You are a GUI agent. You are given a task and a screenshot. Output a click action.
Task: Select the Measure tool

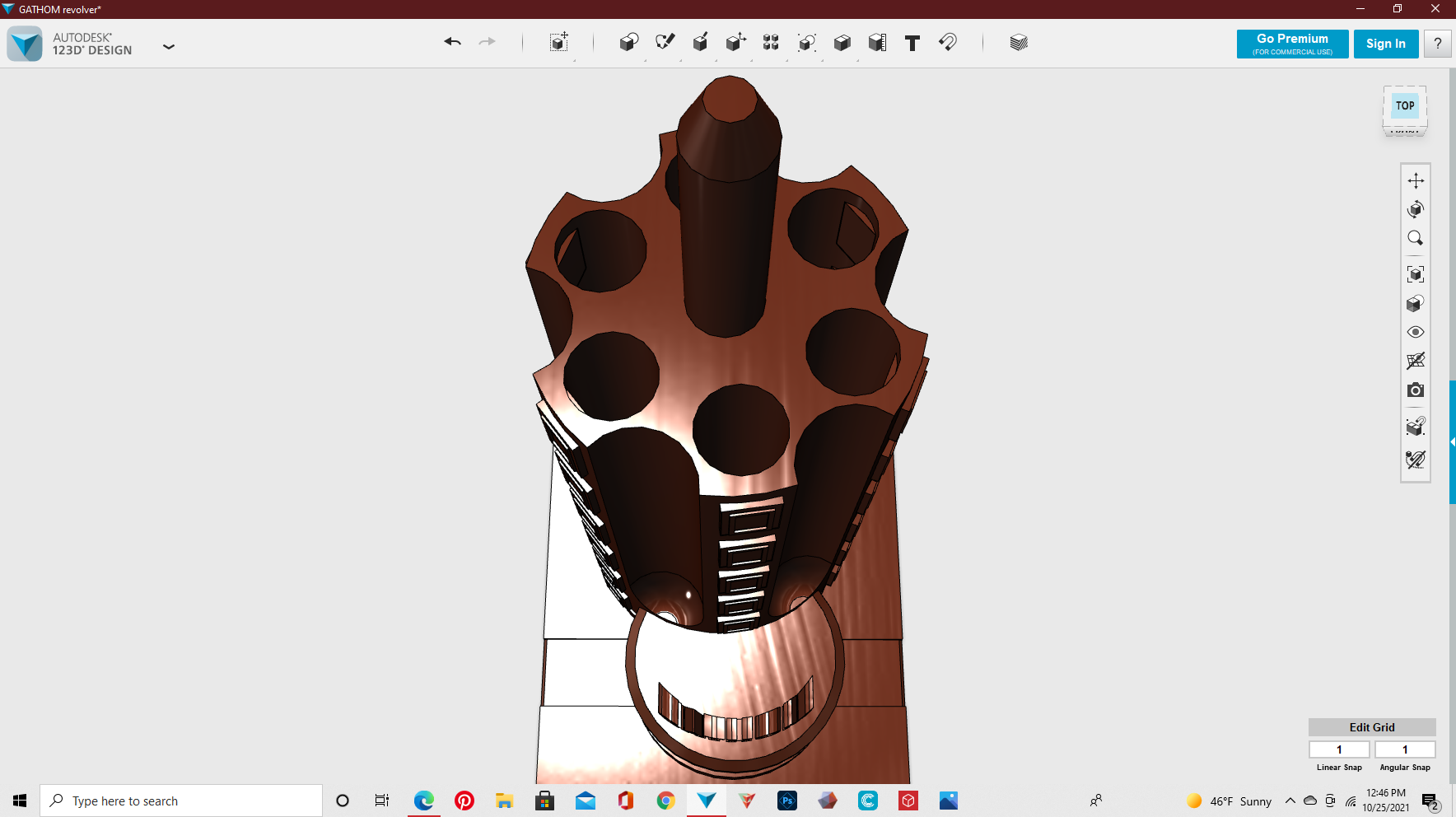click(877, 42)
